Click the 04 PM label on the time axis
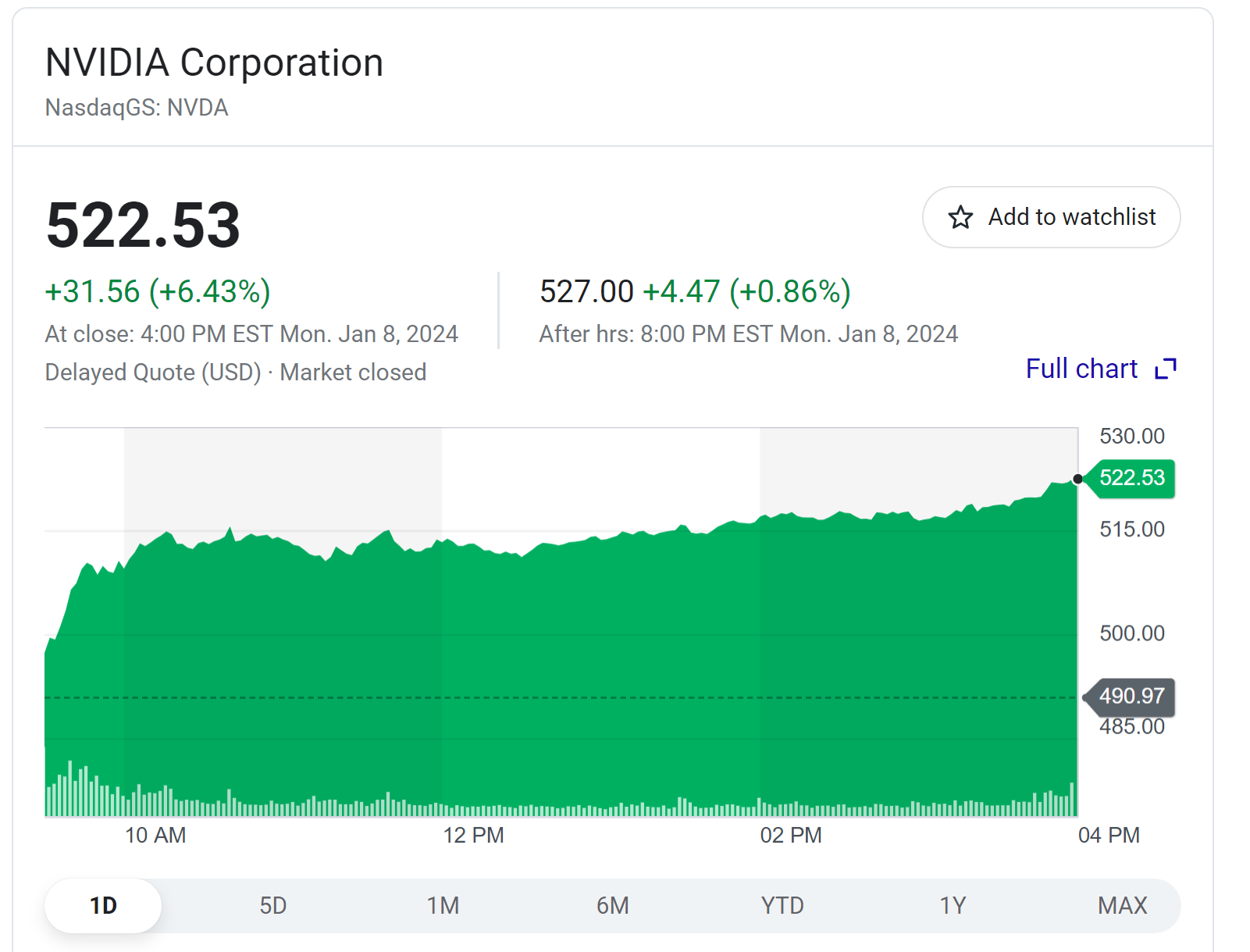Image resolution: width=1250 pixels, height=952 pixels. pyautogui.click(x=1109, y=836)
